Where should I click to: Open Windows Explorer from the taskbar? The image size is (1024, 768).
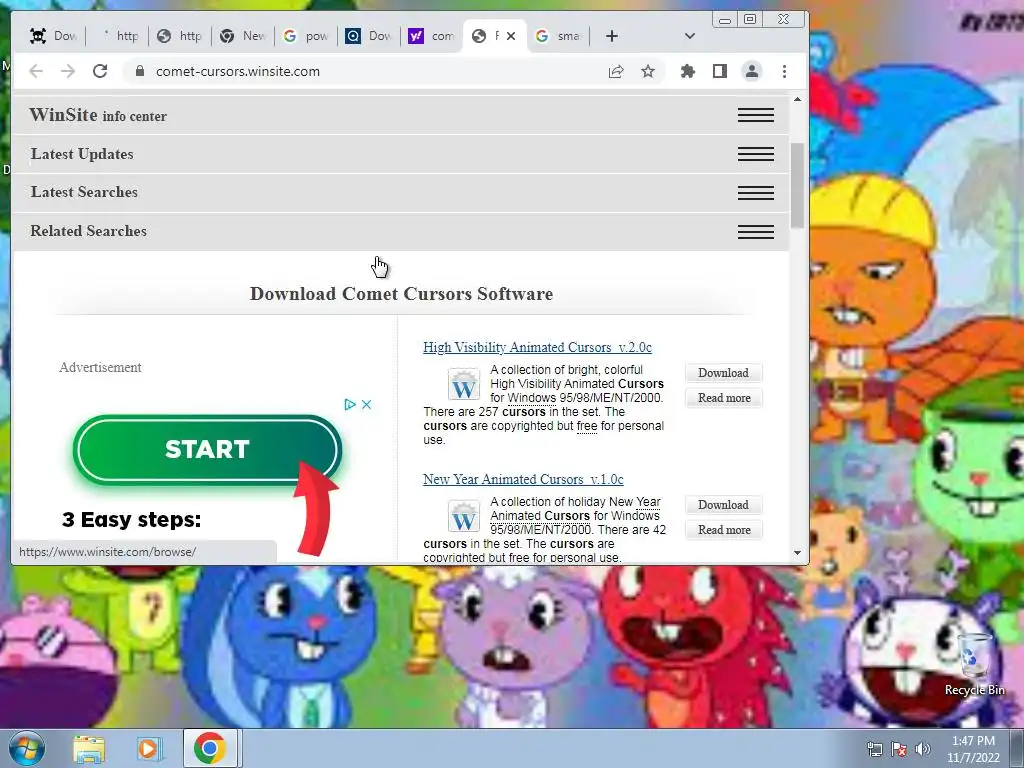pos(89,748)
